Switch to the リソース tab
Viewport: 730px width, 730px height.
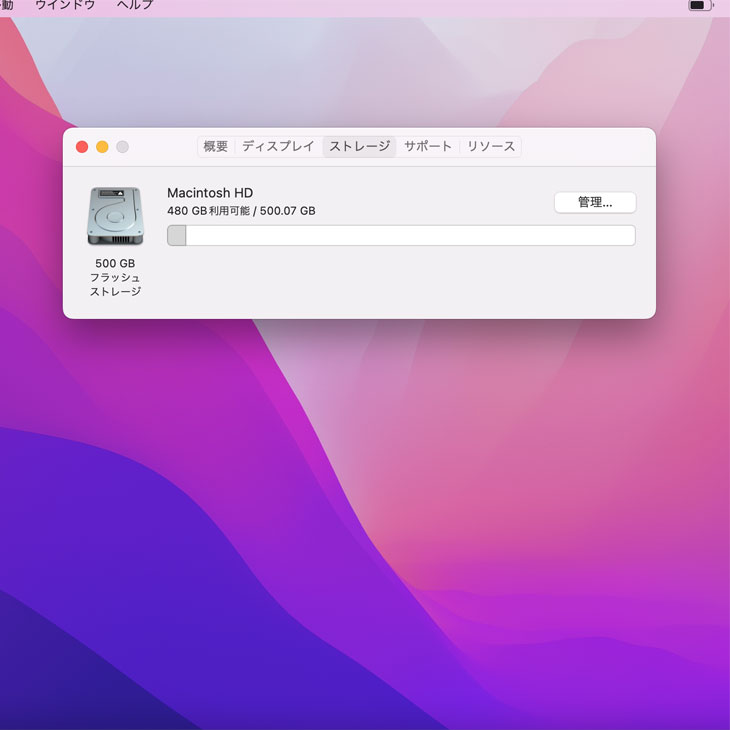[491, 147]
